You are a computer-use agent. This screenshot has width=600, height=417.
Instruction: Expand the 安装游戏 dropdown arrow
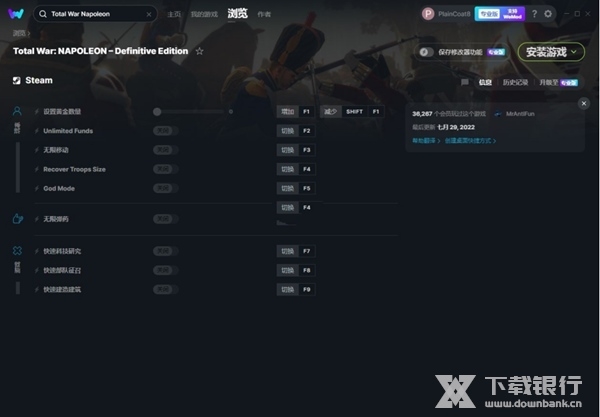pos(574,52)
